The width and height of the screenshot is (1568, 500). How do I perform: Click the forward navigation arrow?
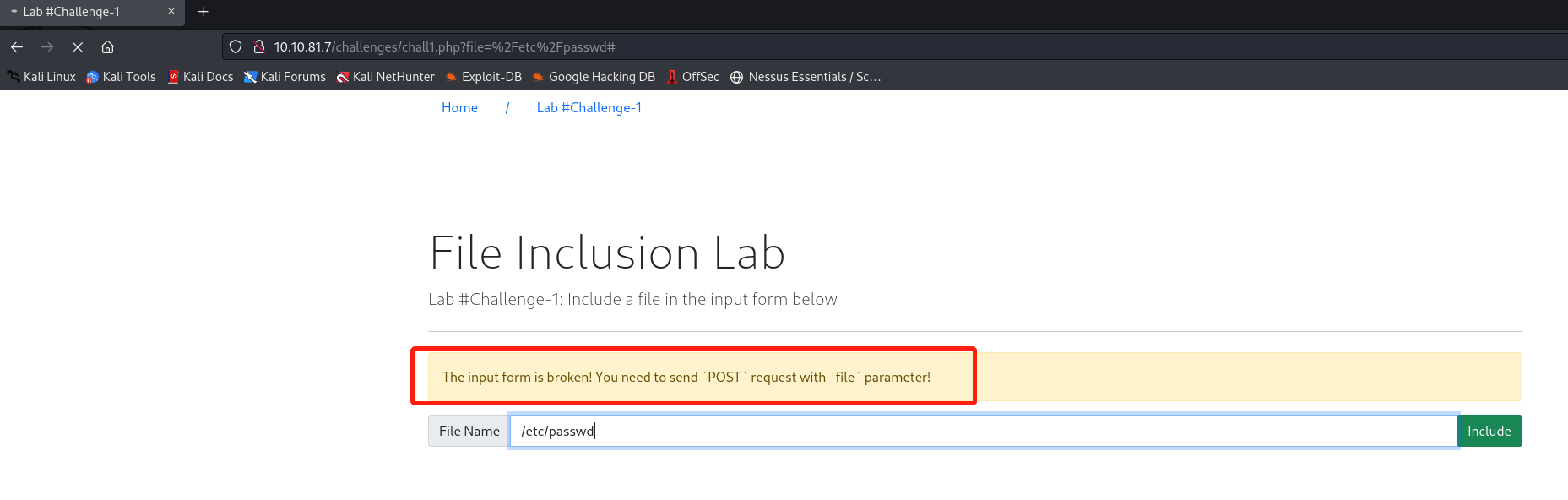[47, 47]
